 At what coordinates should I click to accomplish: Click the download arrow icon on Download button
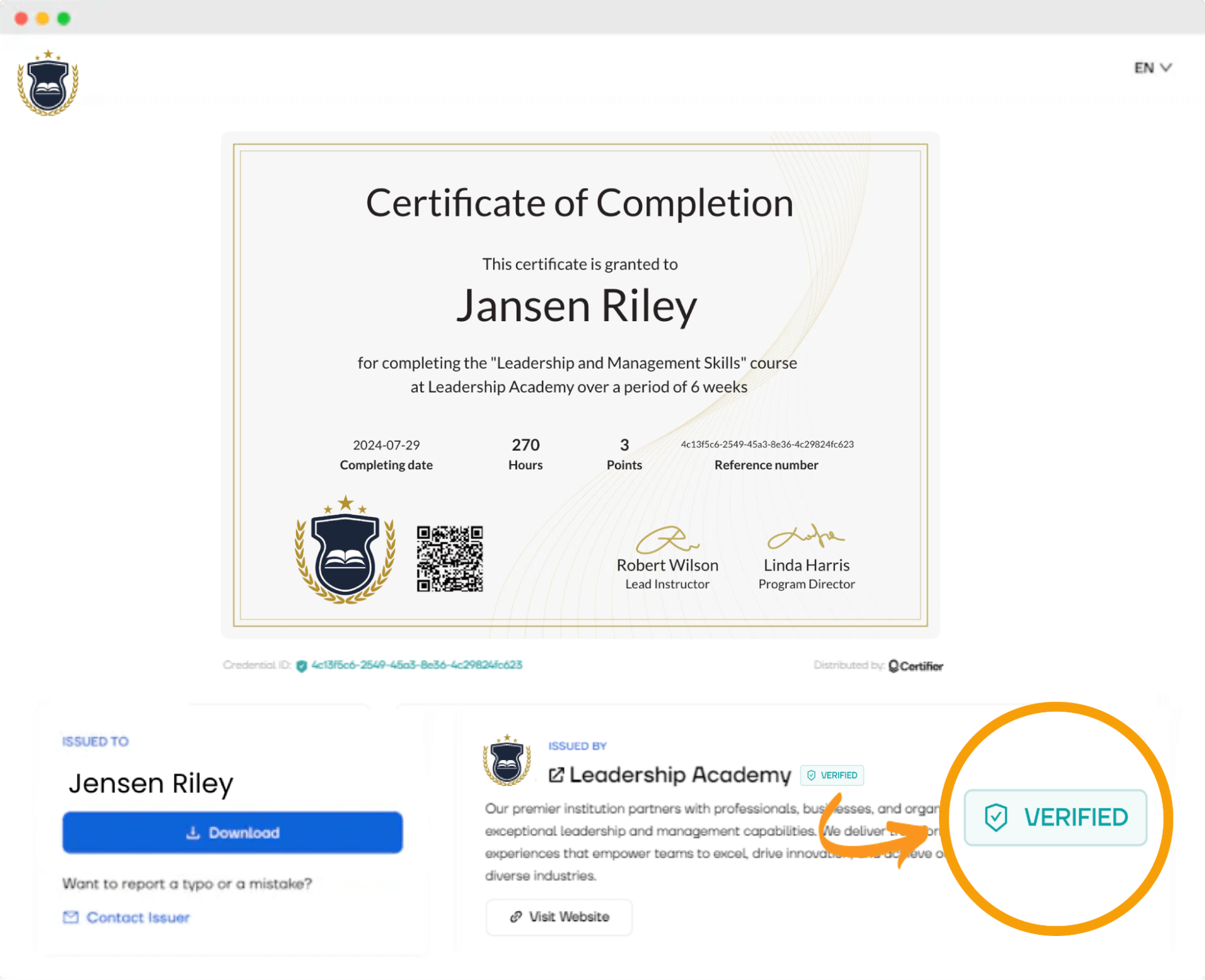193,833
